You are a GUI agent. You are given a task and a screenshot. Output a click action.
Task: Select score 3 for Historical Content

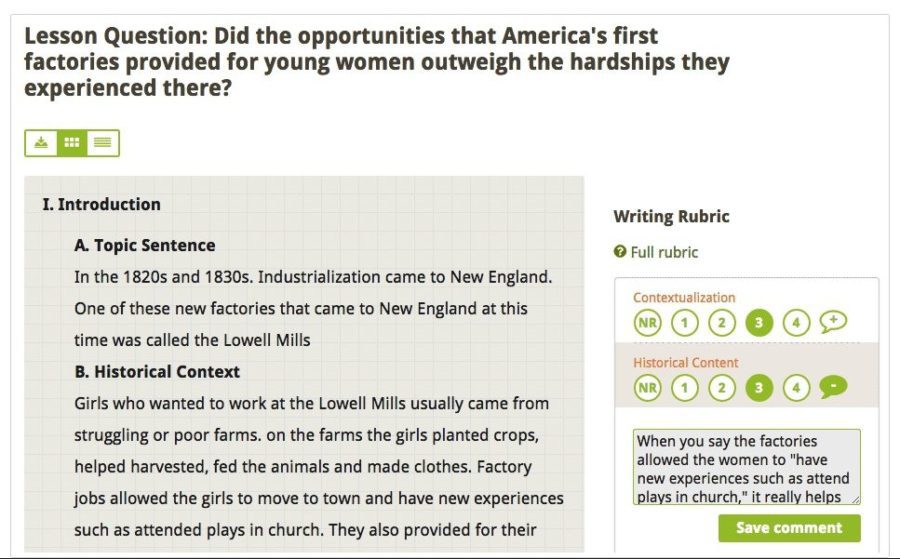(x=759, y=388)
